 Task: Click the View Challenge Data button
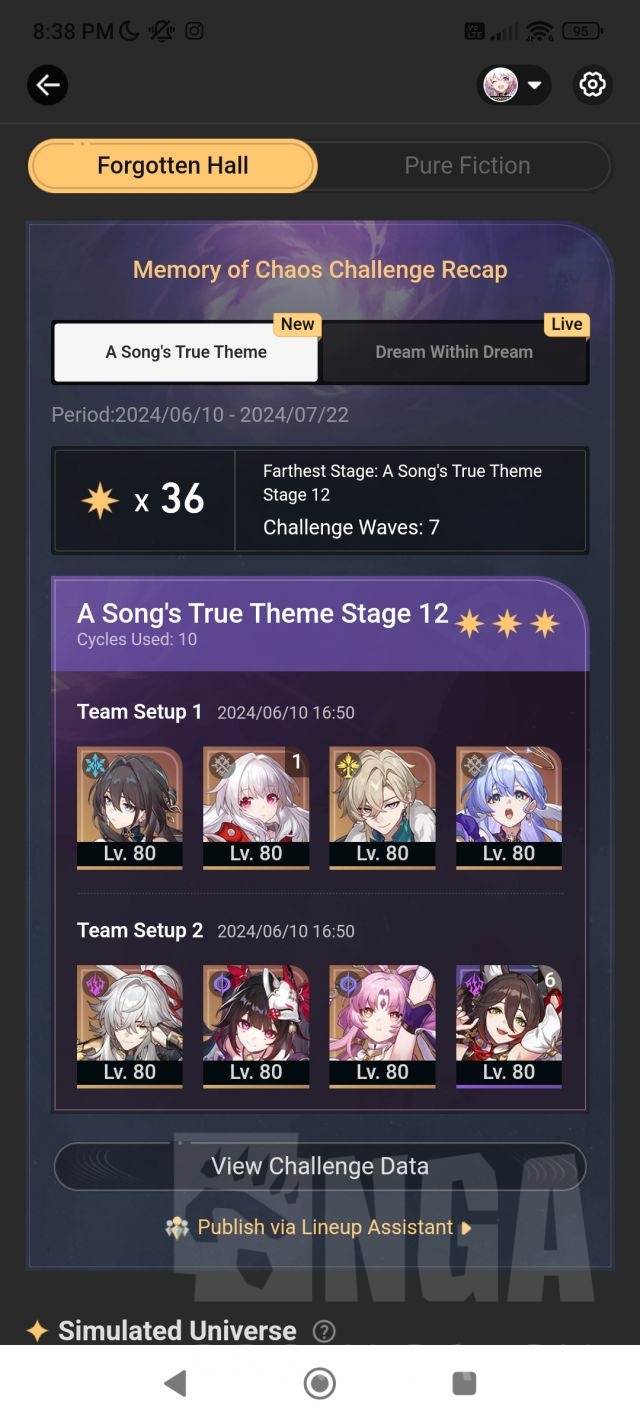tap(320, 1166)
